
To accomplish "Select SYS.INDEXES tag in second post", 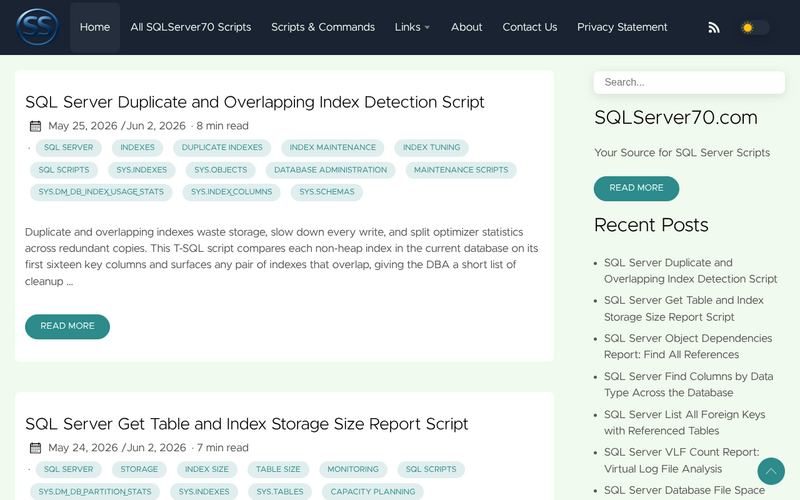I will (204, 492).
